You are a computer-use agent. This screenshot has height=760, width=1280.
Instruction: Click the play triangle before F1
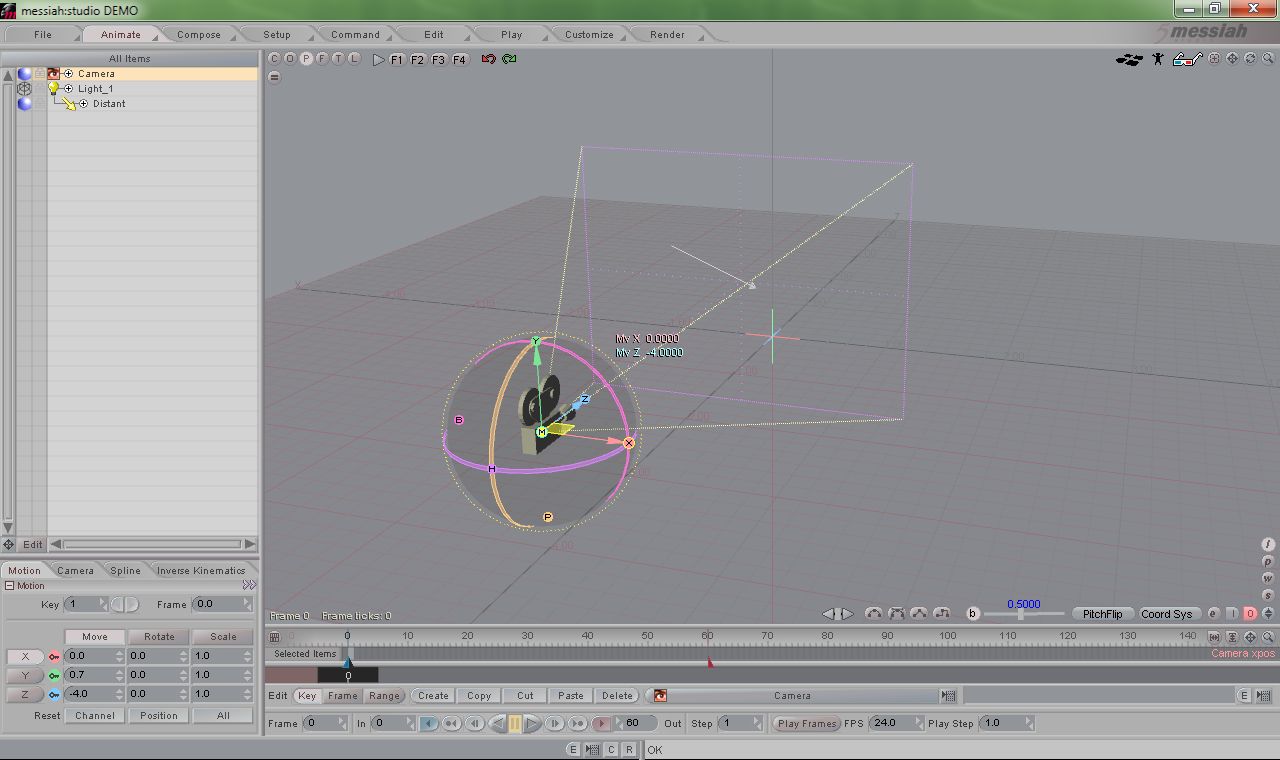click(378, 60)
